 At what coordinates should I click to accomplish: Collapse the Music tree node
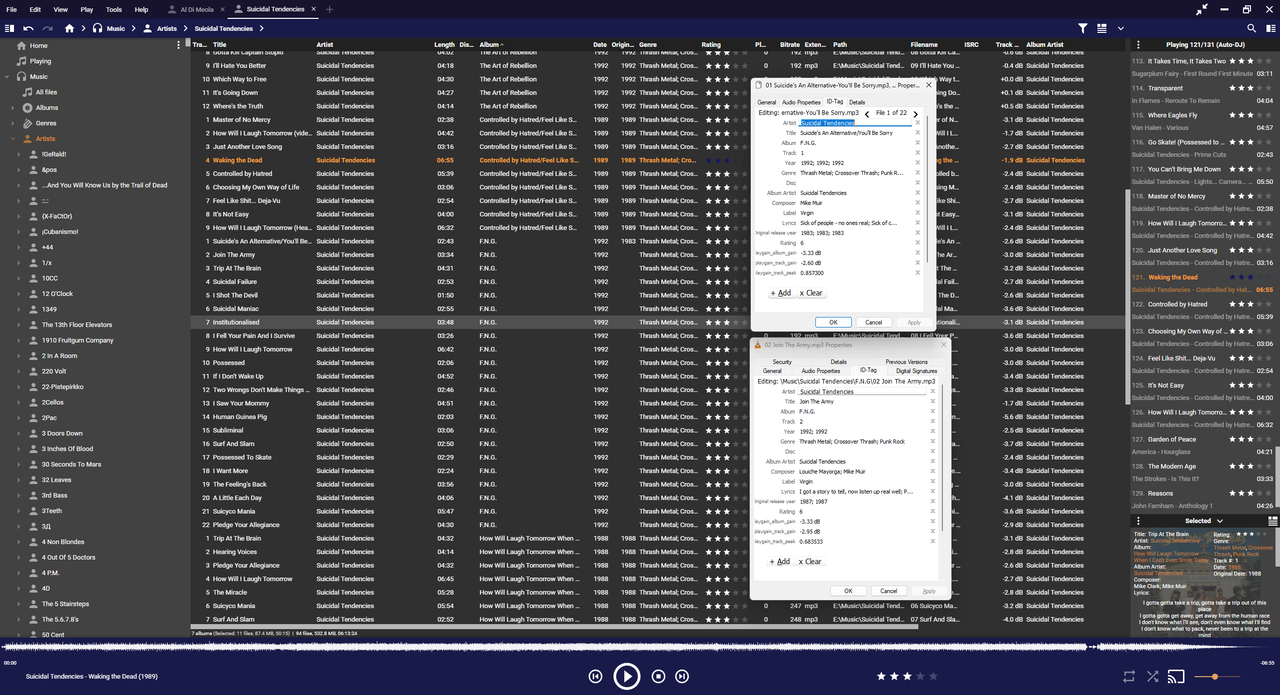coord(7,77)
